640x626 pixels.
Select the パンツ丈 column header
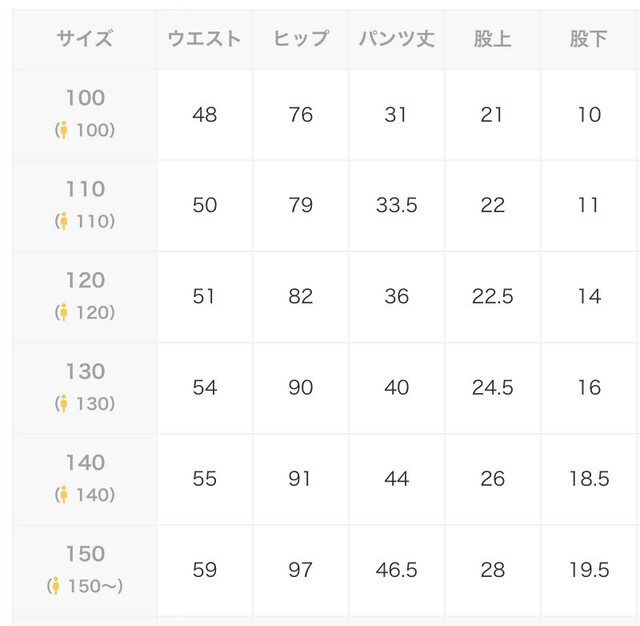[396, 40]
